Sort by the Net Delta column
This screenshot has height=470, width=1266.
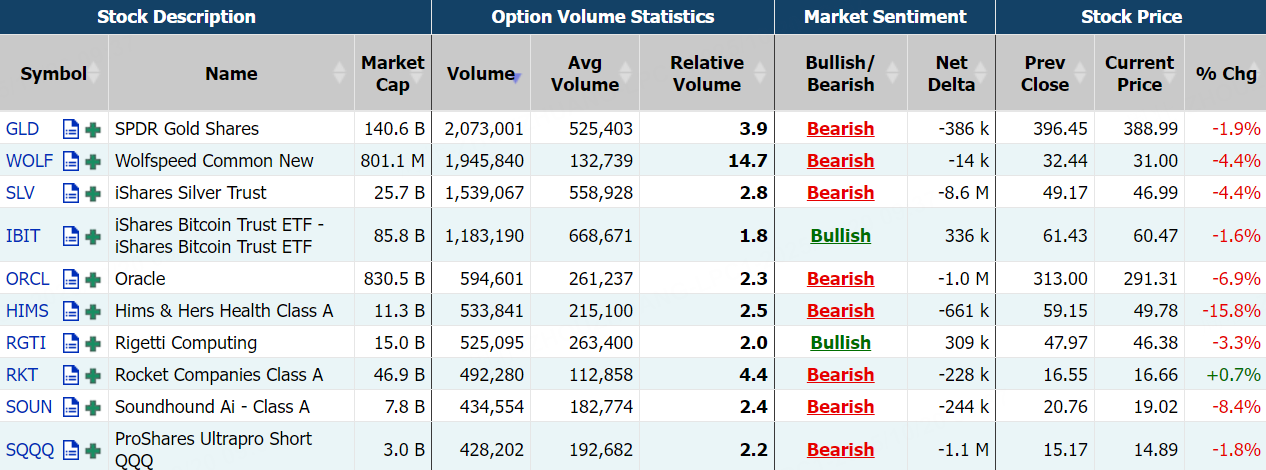tap(951, 73)
